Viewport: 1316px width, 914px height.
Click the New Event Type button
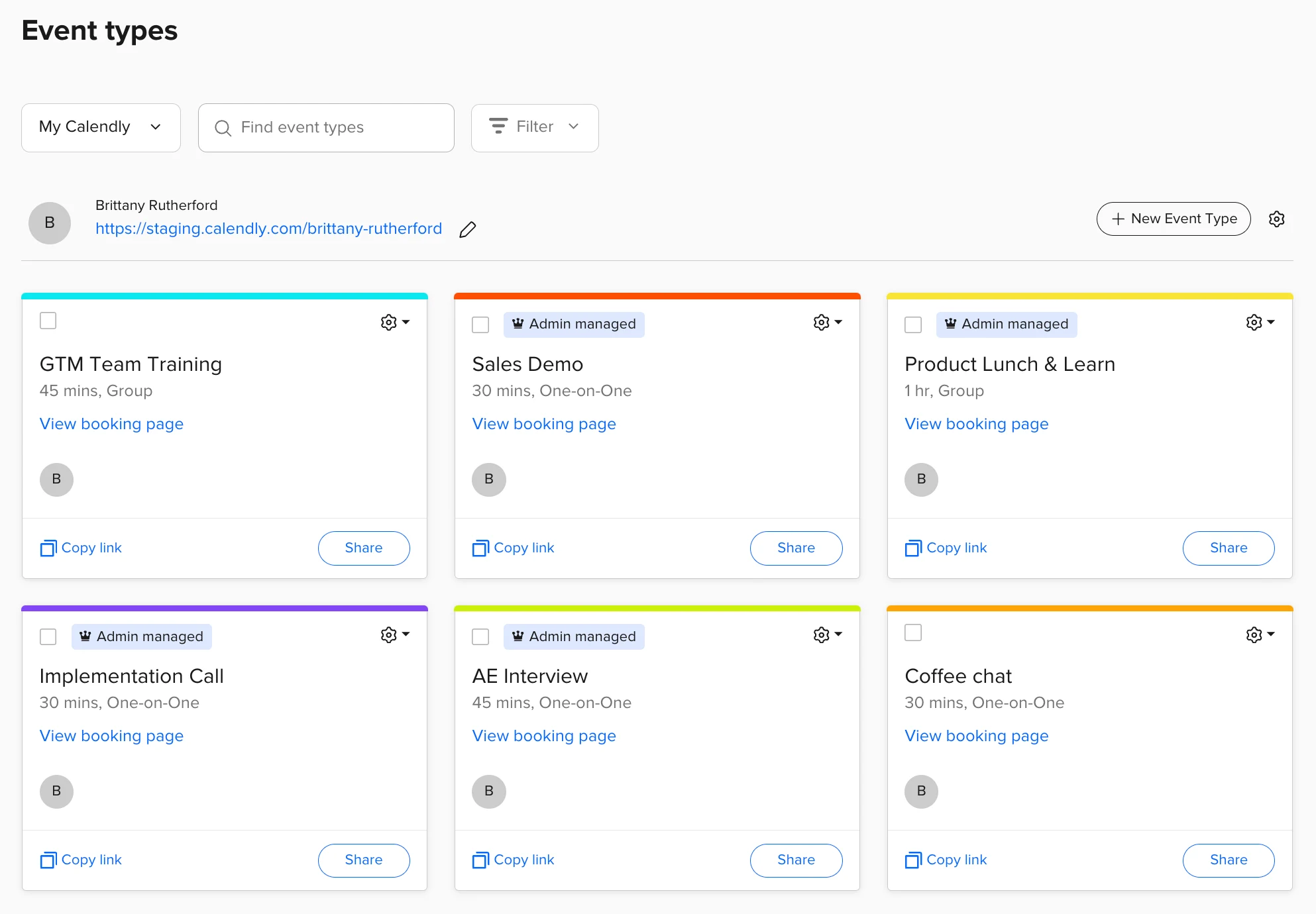(1174, 219)
